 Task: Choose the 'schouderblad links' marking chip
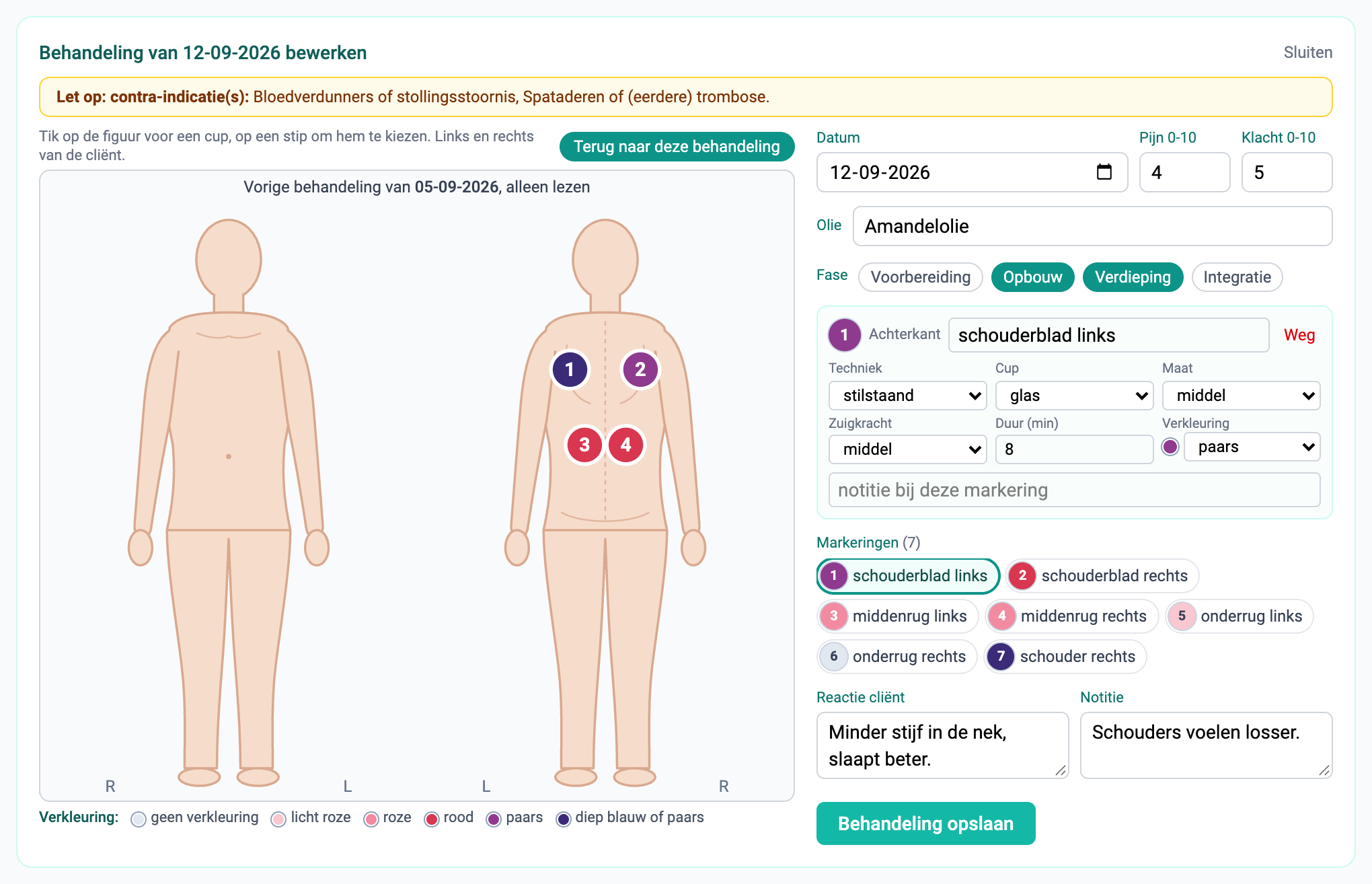tap(908, 576)
